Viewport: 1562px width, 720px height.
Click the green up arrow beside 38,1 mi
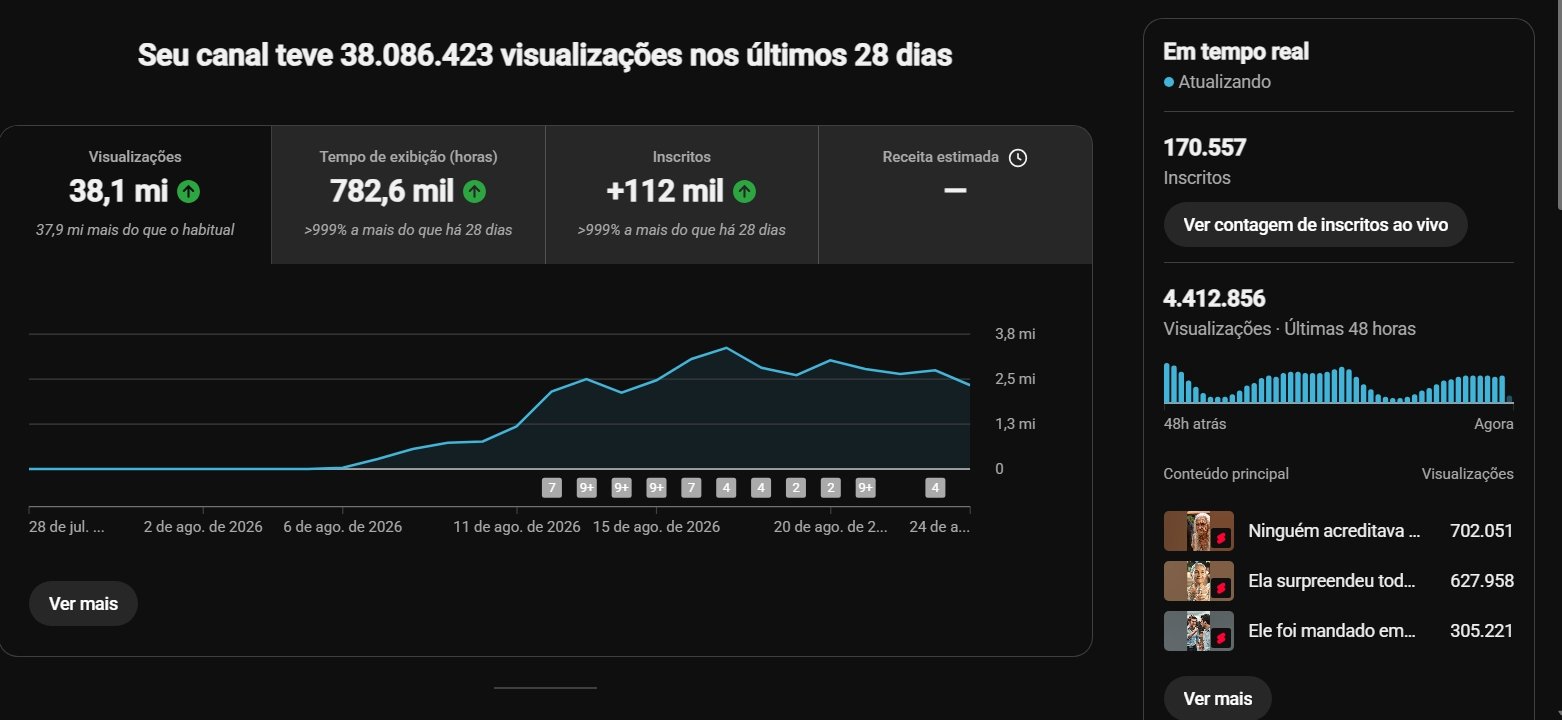(x=189, y=191)
